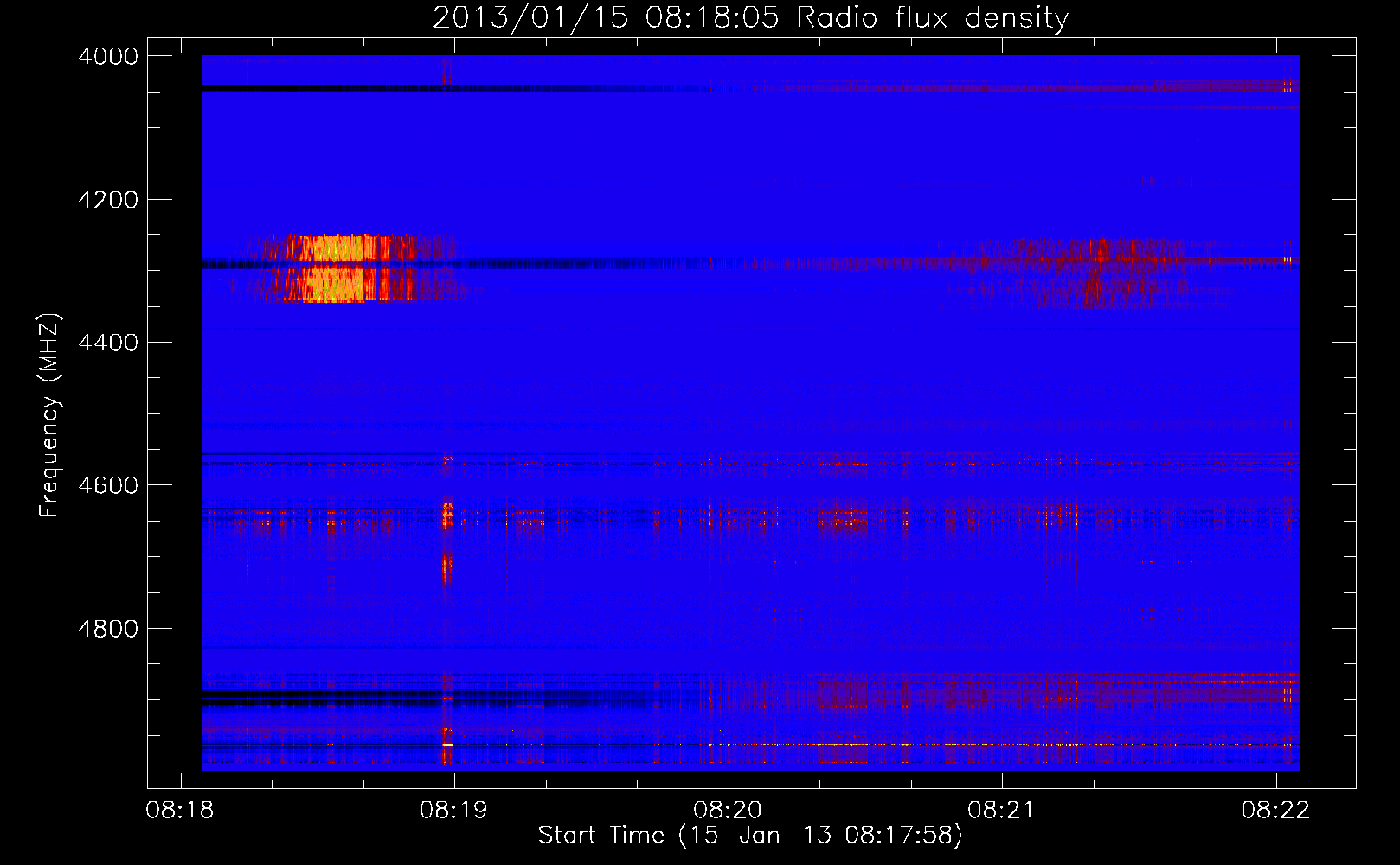Click the 'Start Time (15-Jan-13 08:17:58)' x-axis label
The width and height of the screenshot is (1400, 865).
pos(750,836)
